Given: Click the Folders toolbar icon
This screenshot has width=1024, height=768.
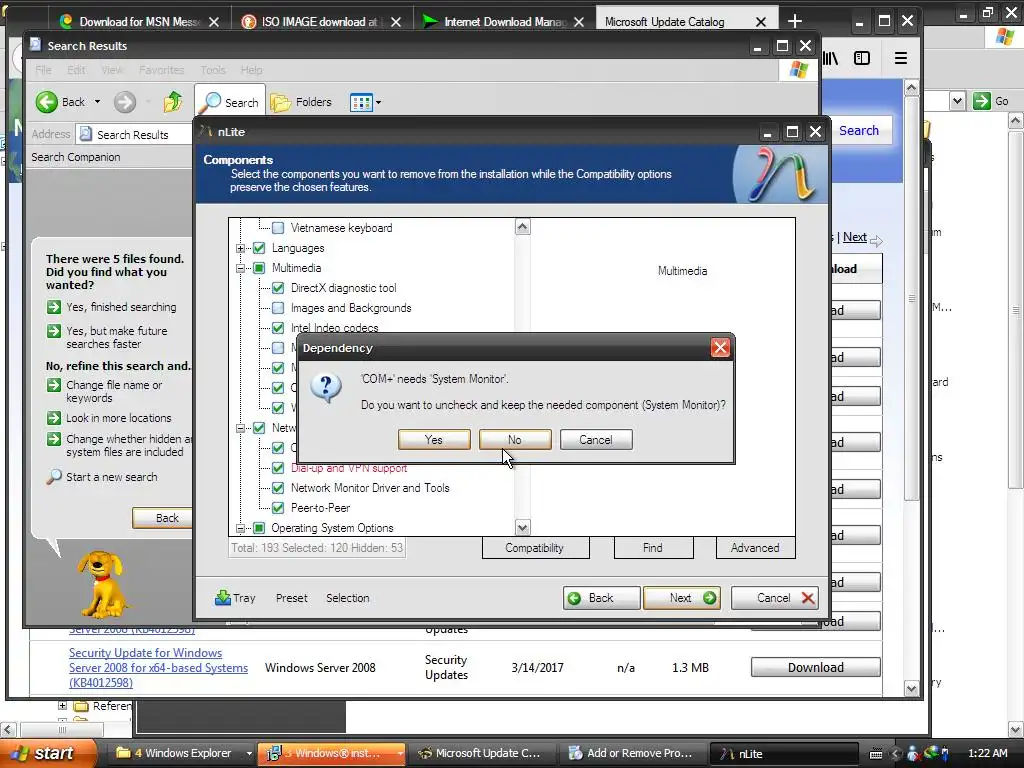Looking at the screenshot, I should pyautogui.click(x=281, y=103).
